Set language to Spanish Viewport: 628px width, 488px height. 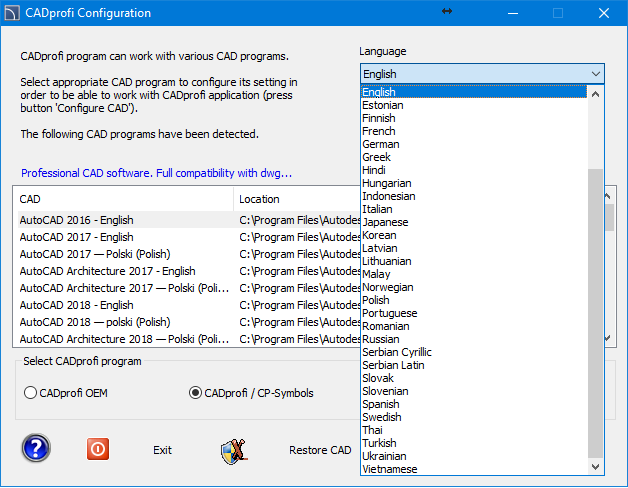tap(474, 404)
